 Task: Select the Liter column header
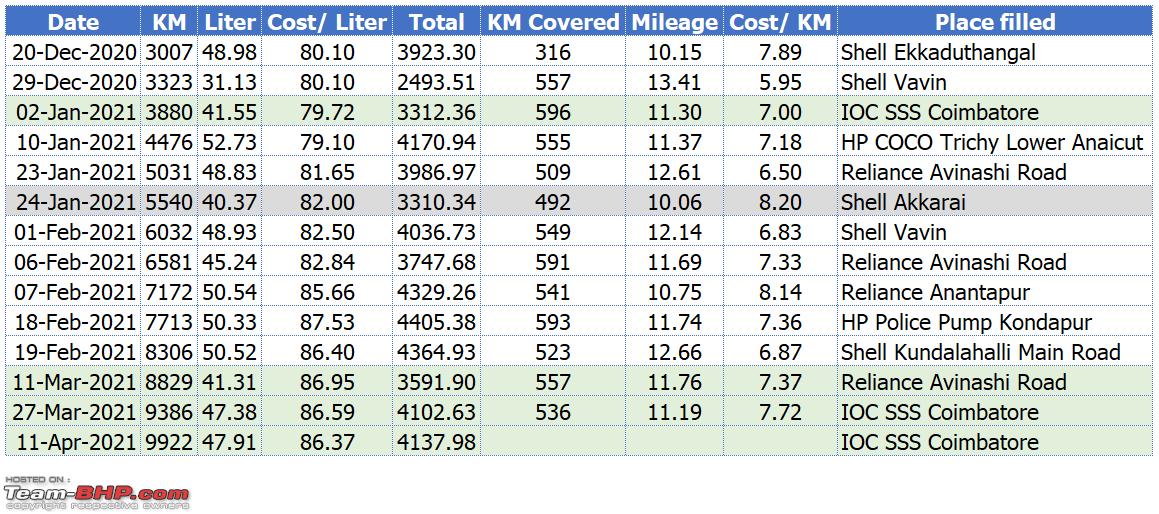229,22
